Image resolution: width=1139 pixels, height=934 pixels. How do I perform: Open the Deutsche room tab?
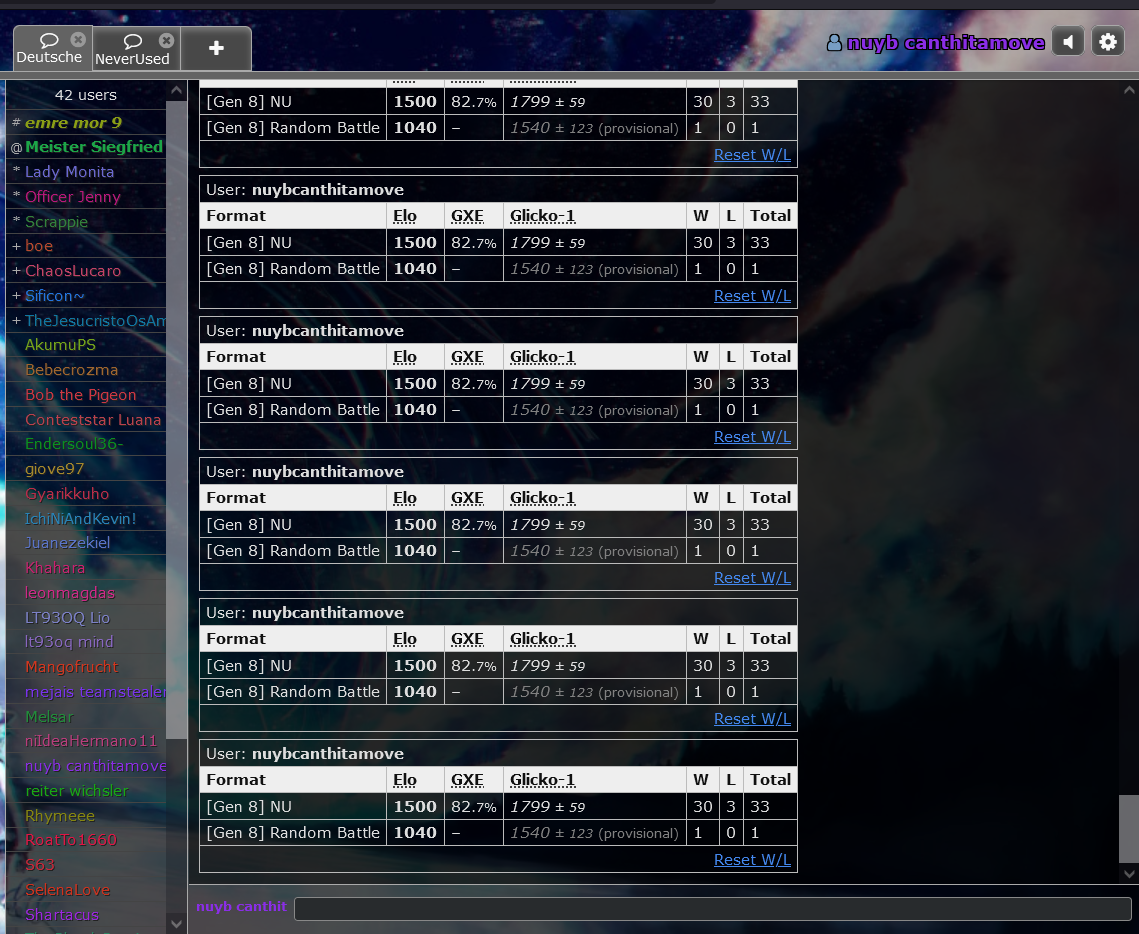point(49,49)
